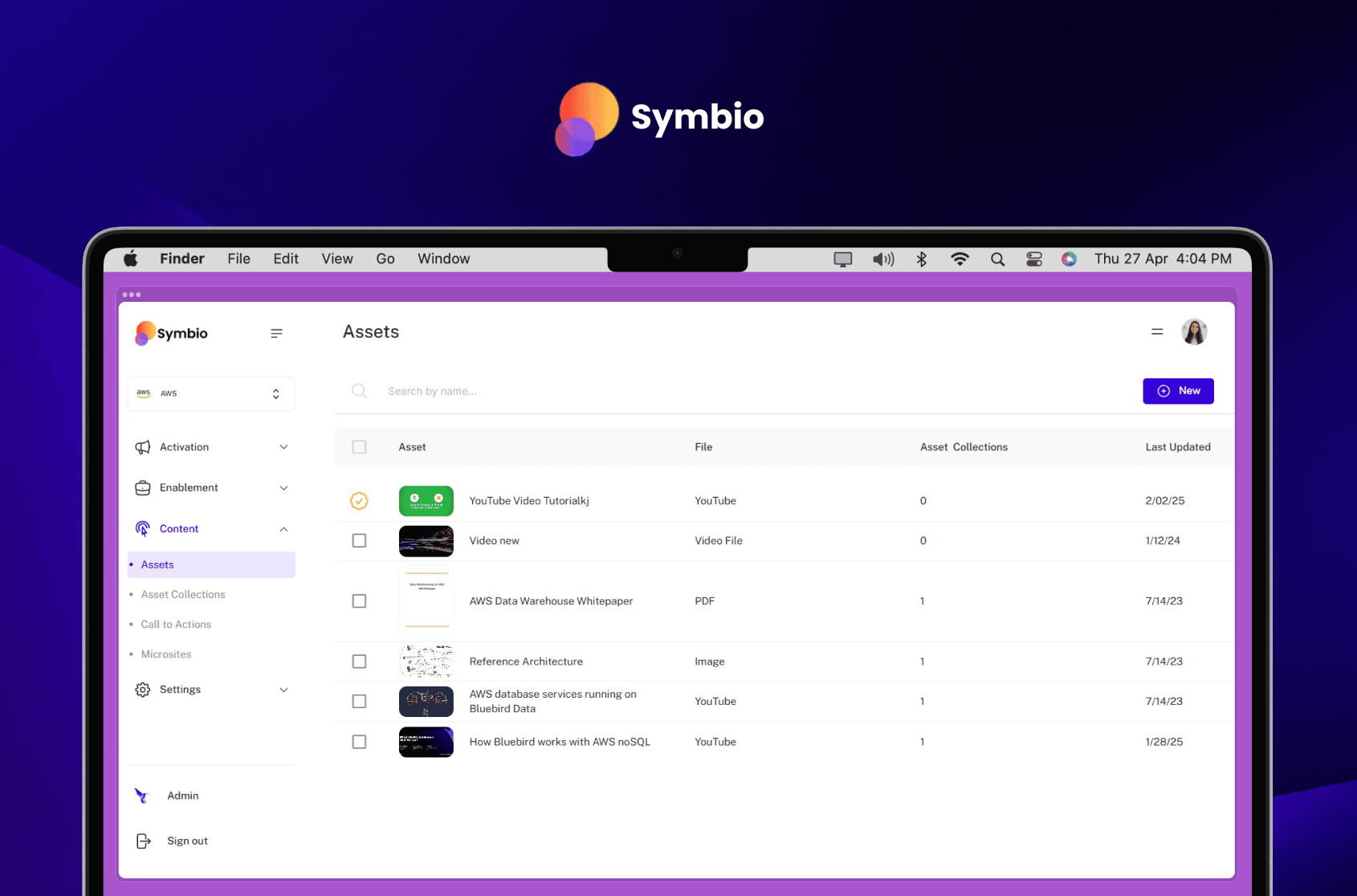Viewport: 1357px width, 896px height.
Task: Open the YouTube Video Tutorialkj thumbnail
Action: point(426,501)
